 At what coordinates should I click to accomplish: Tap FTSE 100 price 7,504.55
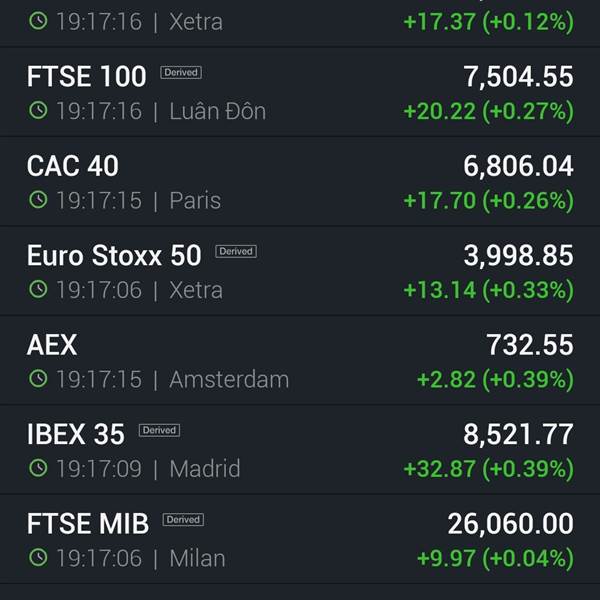coord(518,77)
